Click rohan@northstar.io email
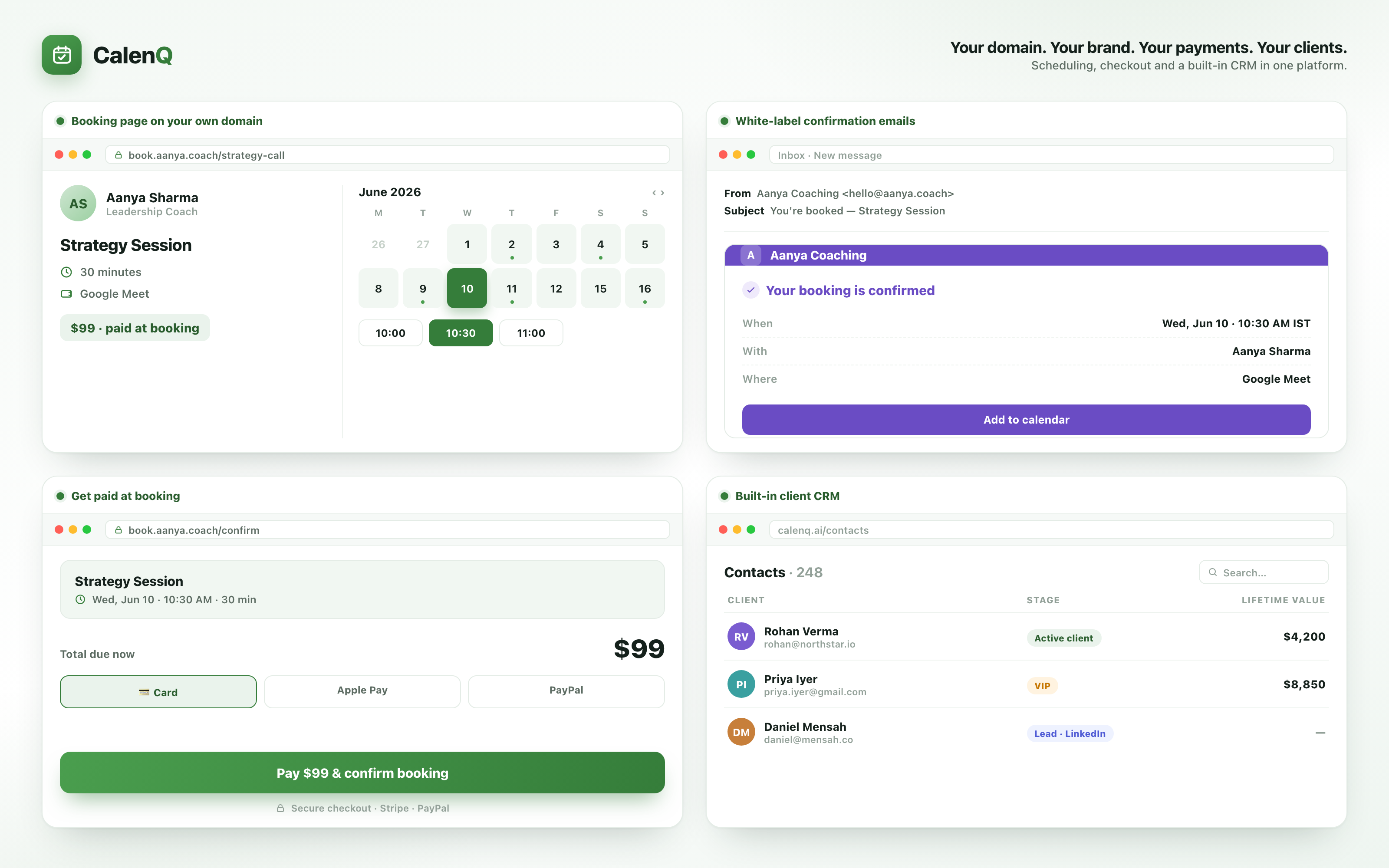The image size is (1389, 868). 809,644
